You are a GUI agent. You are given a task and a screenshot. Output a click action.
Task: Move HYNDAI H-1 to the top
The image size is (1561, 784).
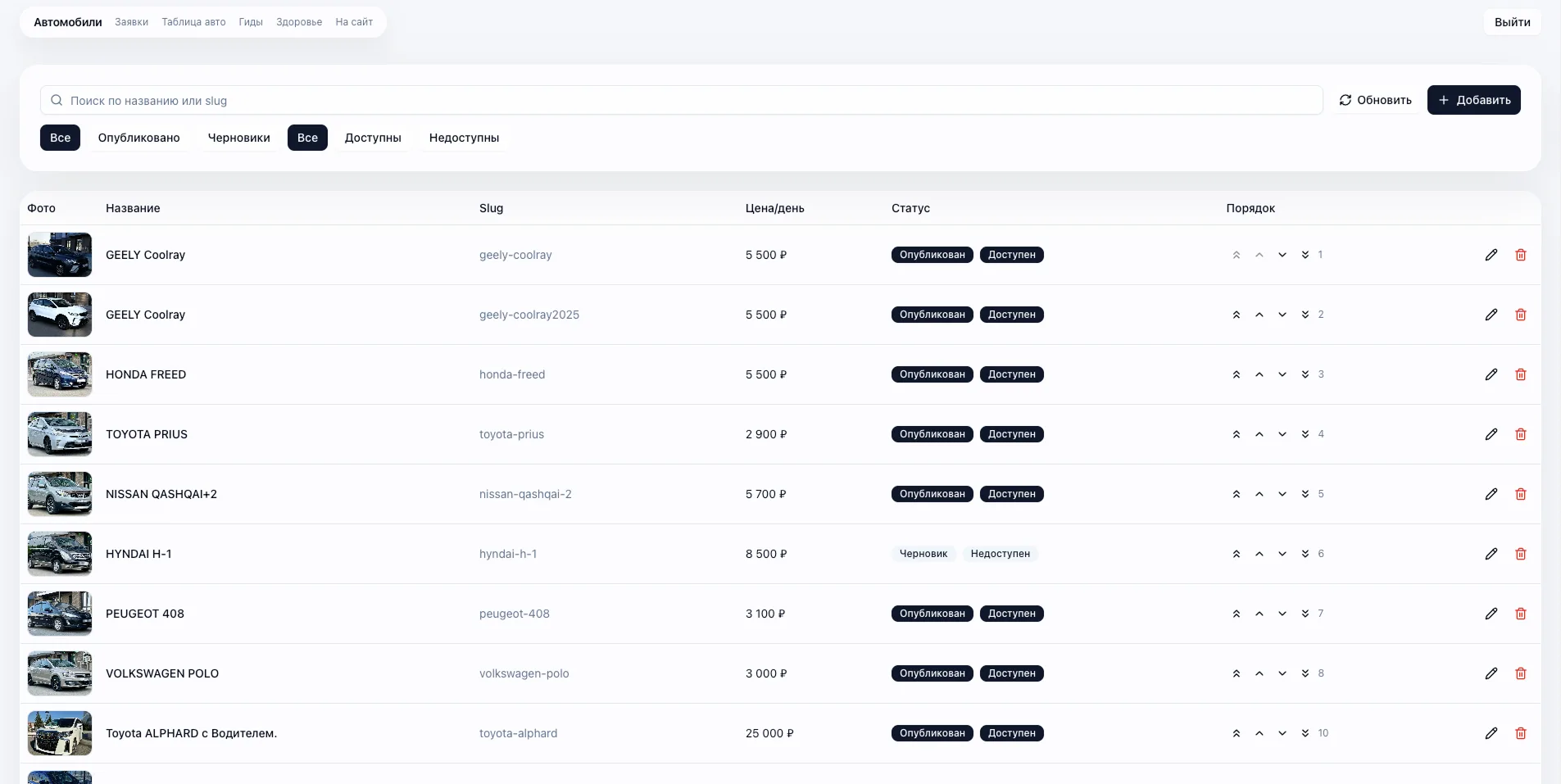coord(1237,554)
